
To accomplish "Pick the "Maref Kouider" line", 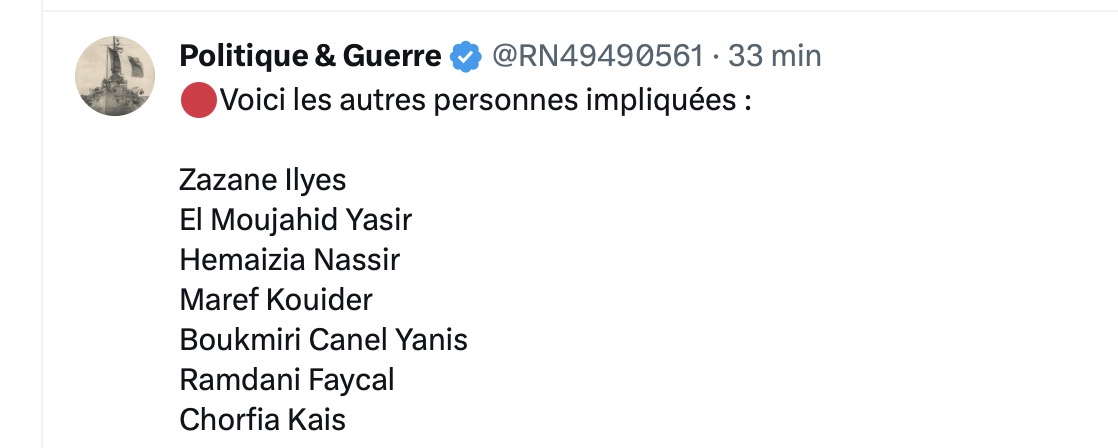I will 276,299.
